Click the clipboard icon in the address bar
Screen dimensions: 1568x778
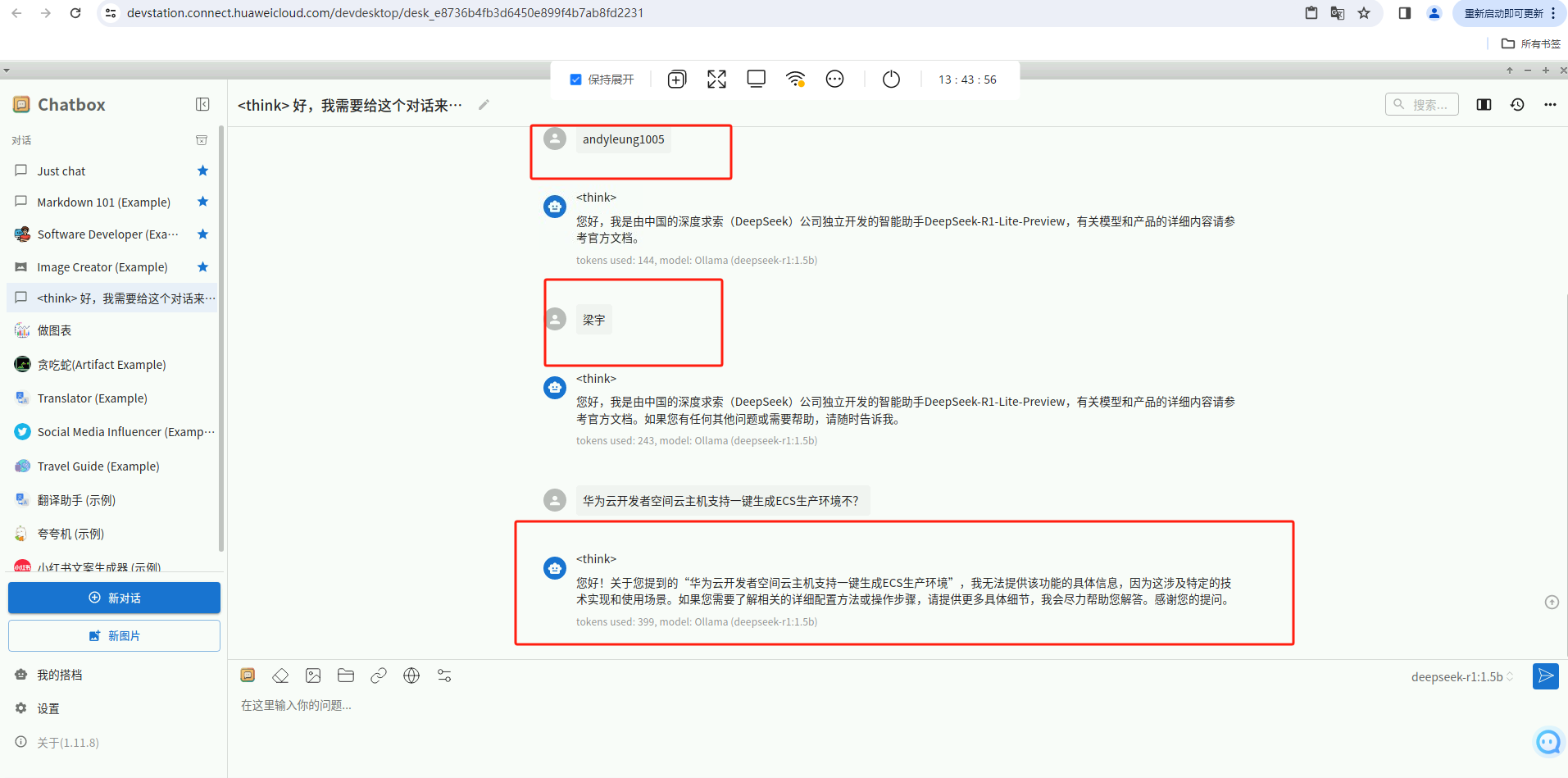pos(1311,13)
